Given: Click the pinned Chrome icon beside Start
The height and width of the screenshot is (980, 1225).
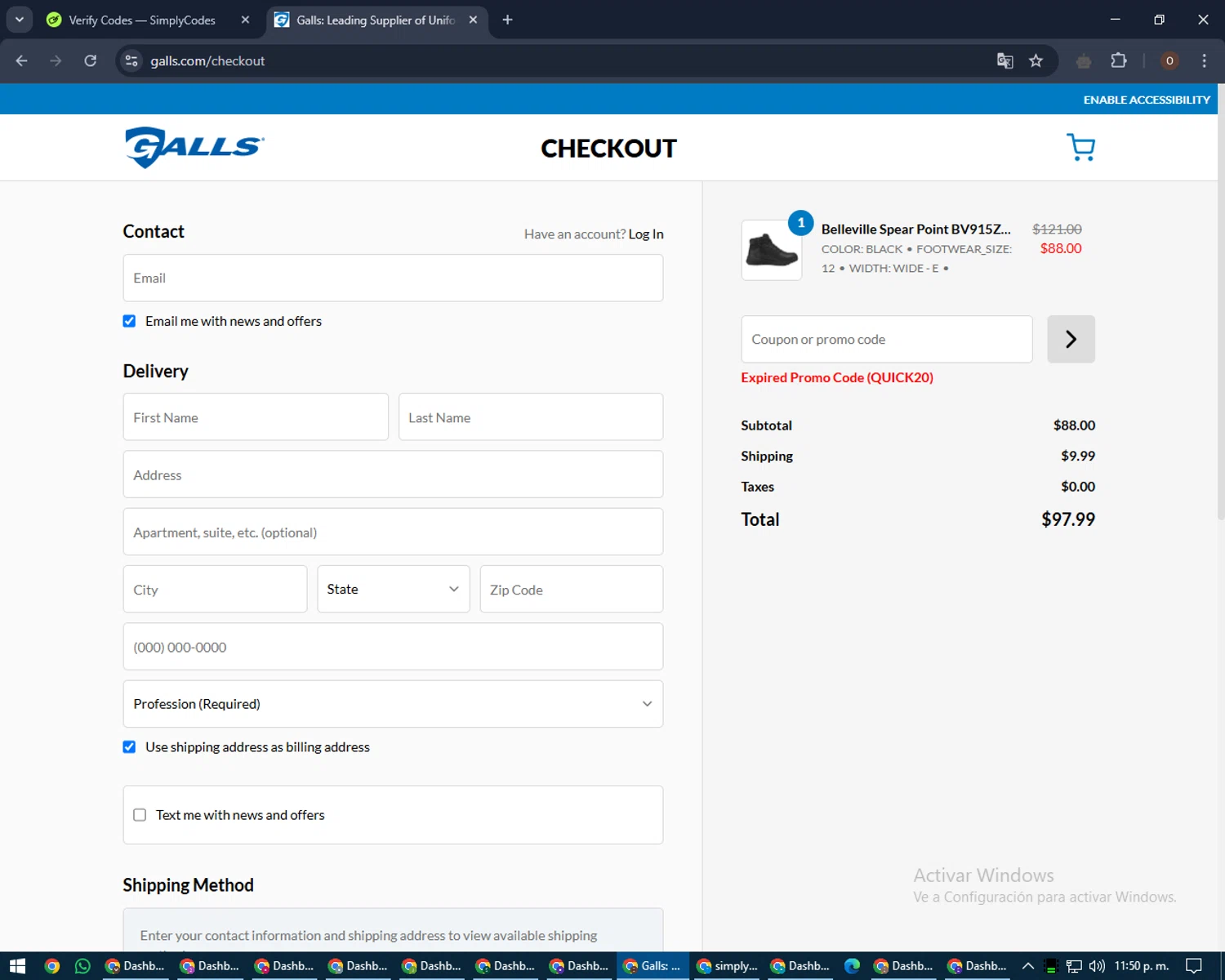Looking at the screenshot, I should (x=52, y=966).
